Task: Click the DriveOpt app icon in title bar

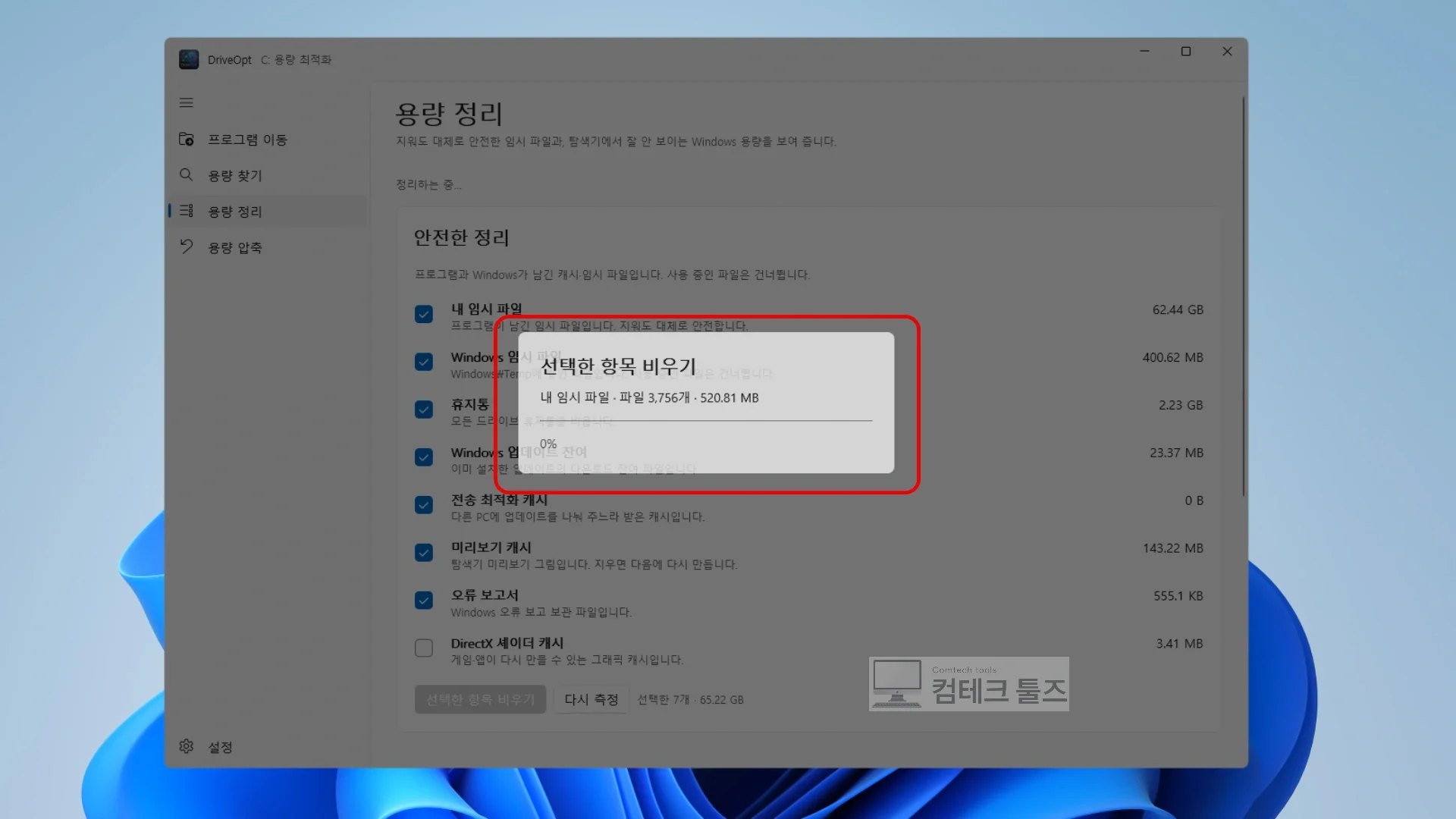Action: 189,59
